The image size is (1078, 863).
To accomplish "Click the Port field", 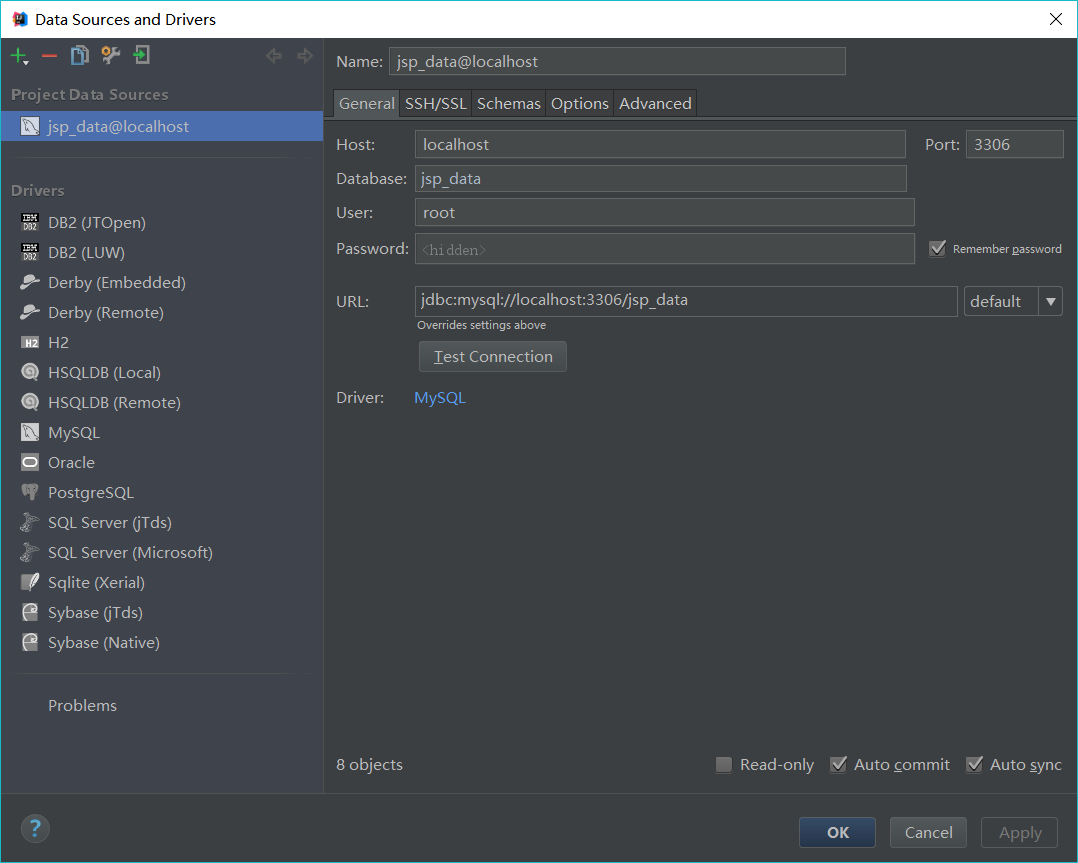I will pyautogui.click(x=1015, y=144).
